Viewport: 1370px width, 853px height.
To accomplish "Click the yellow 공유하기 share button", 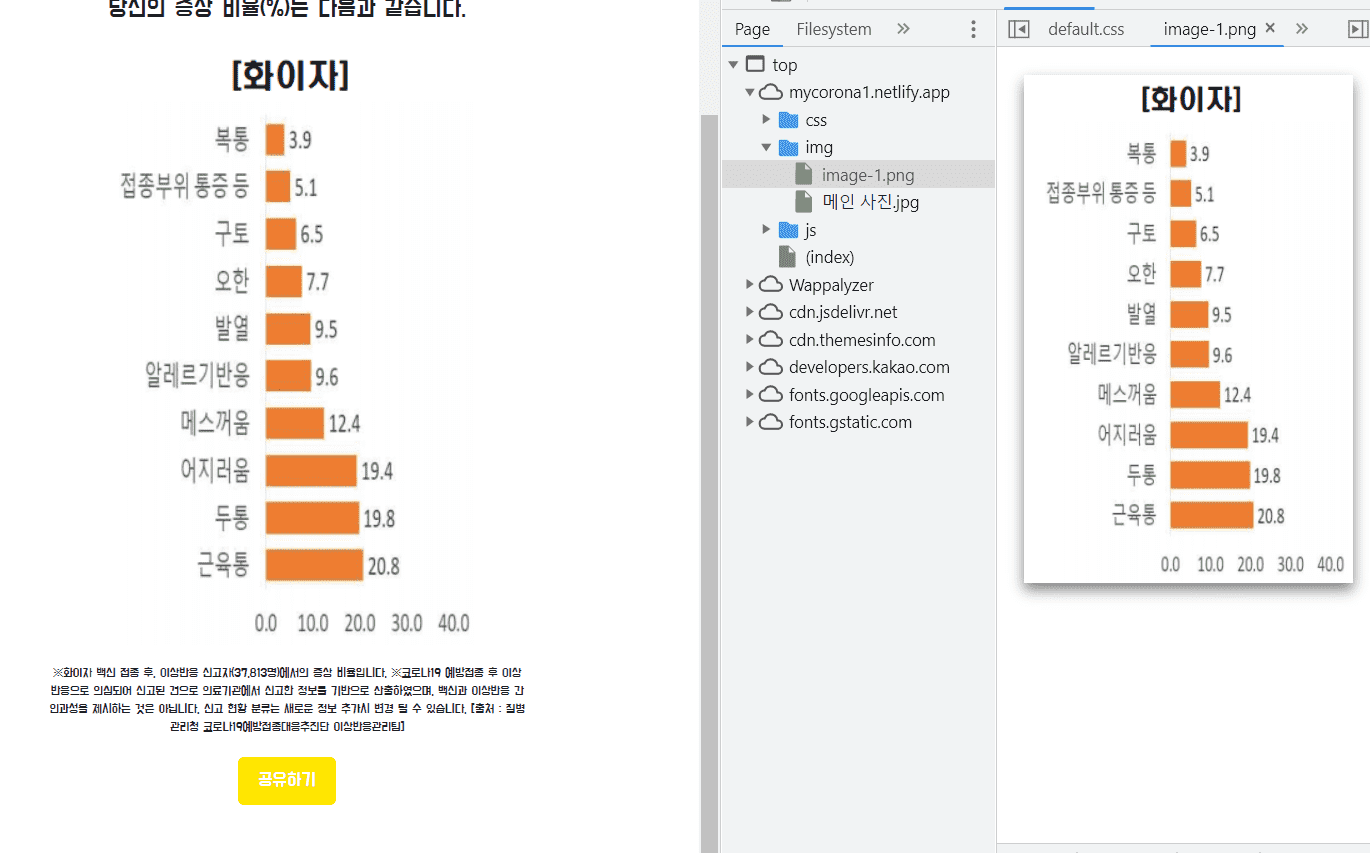I will 286,781.
